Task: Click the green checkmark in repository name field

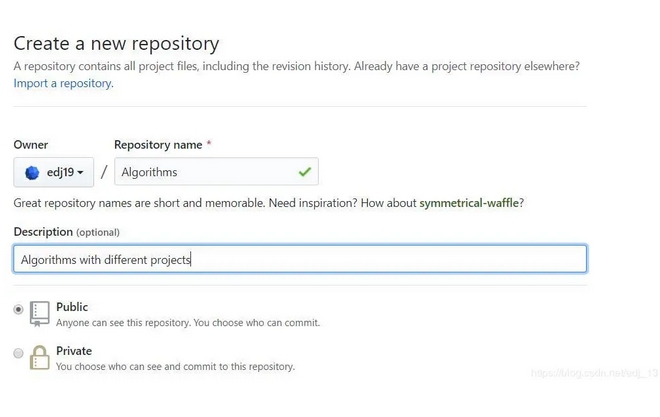Action: coord(305,172)
